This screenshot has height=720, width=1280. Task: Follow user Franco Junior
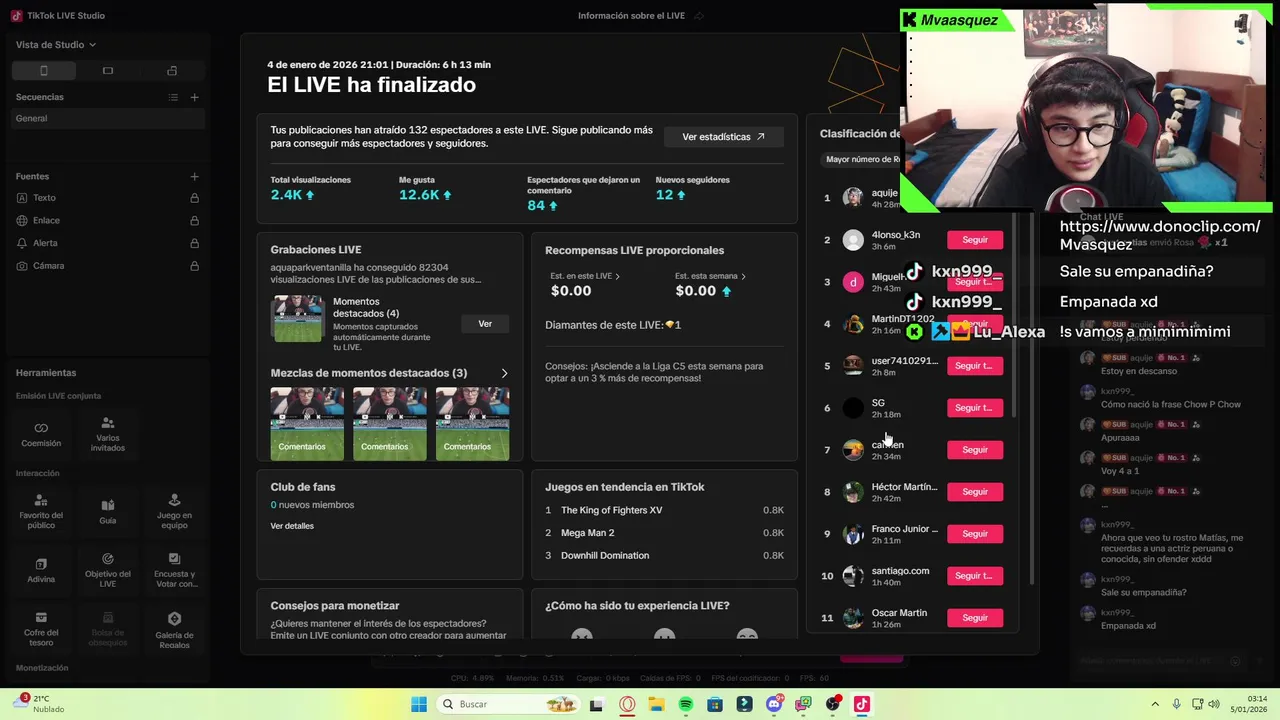(975, 534)
